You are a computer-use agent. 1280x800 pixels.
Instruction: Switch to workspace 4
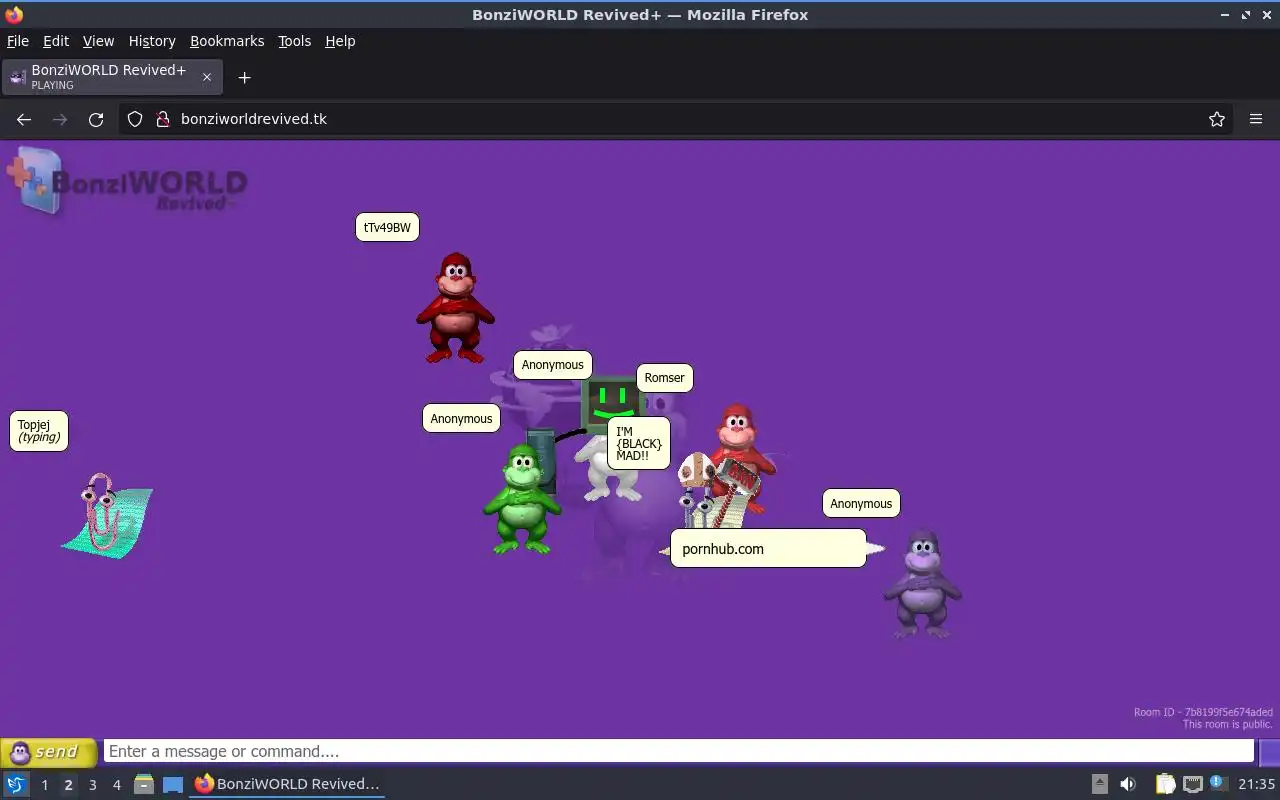pos(116,785)
